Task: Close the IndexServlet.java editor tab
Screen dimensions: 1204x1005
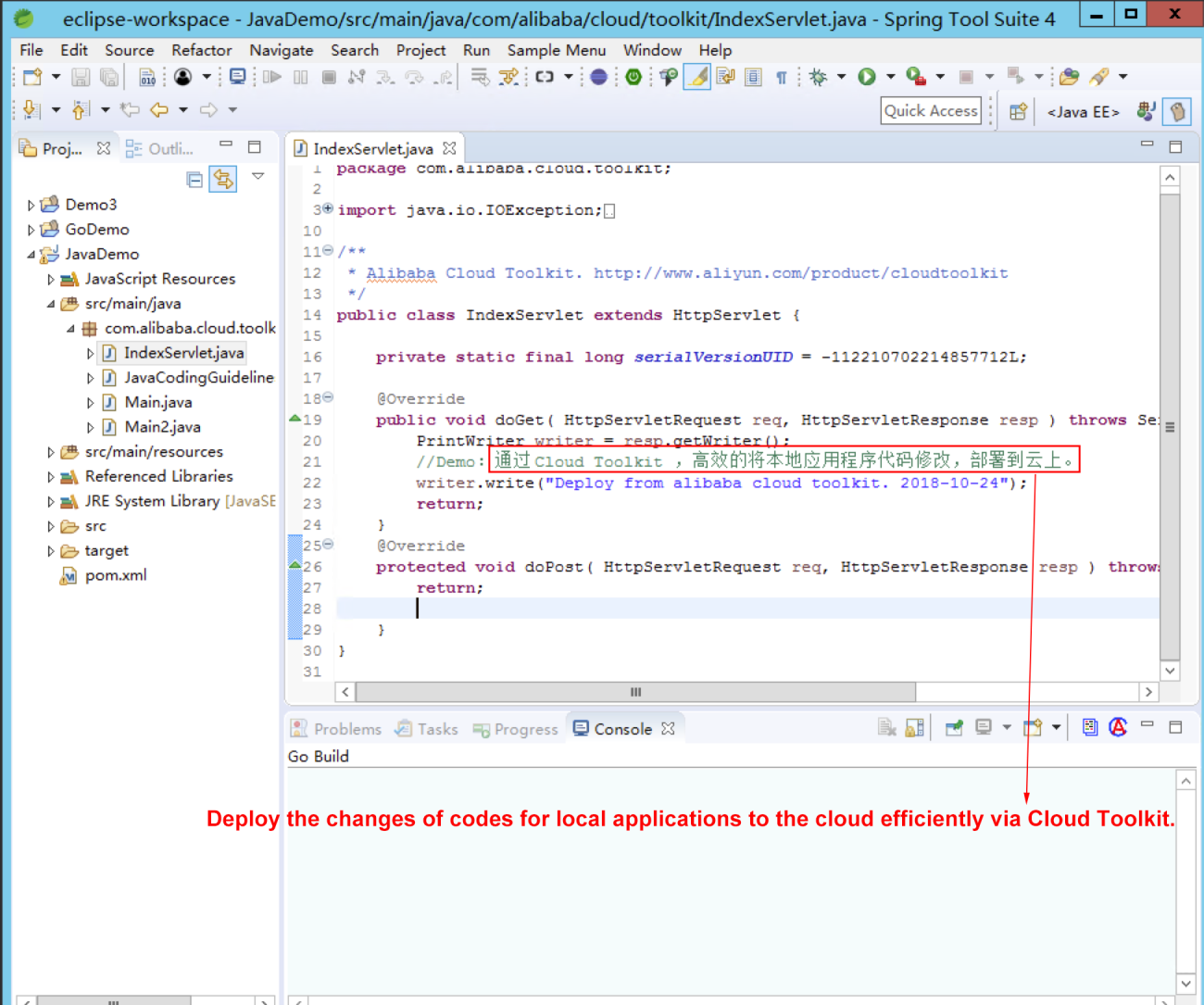Action: (x=449, y=148)
